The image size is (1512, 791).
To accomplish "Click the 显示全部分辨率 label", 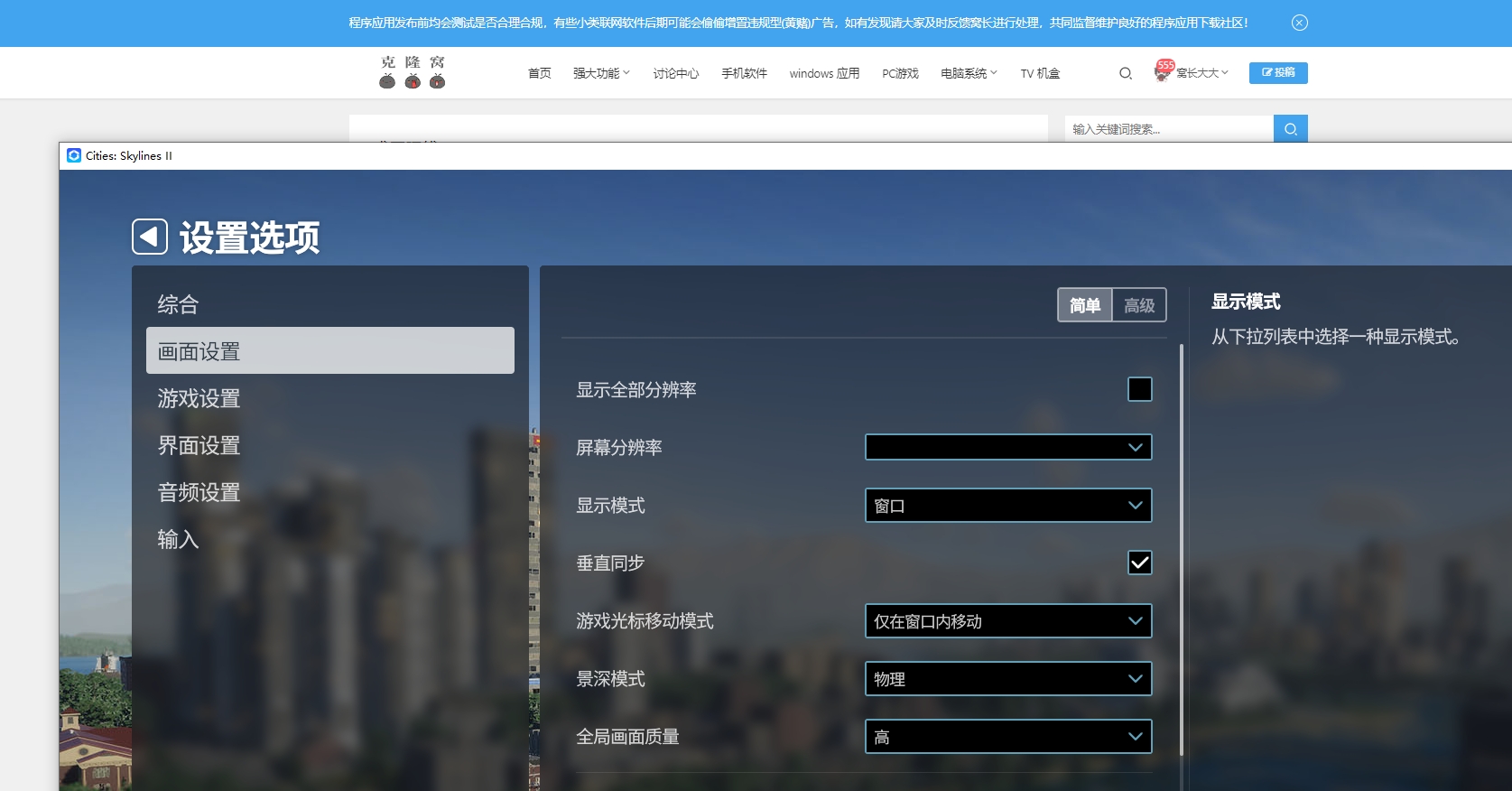I will (636, 389).
